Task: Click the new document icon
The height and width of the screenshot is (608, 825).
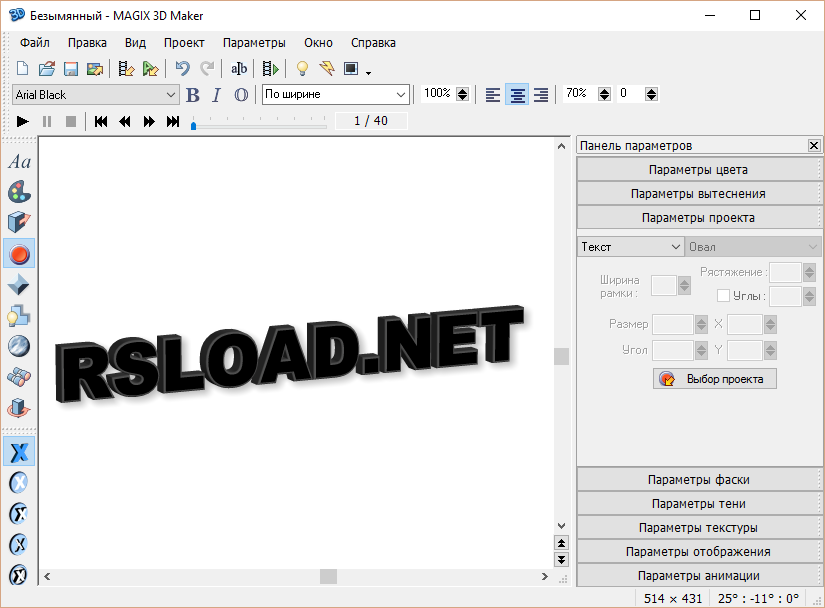Action: click(x=22, y=69)
